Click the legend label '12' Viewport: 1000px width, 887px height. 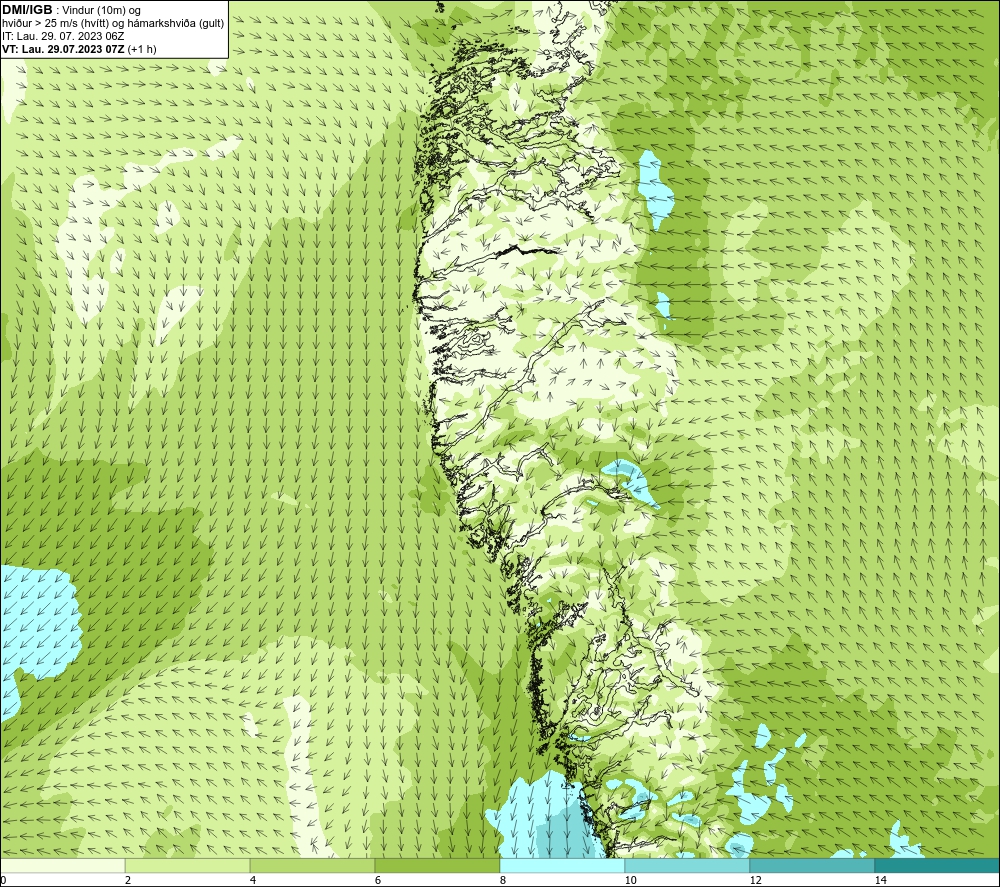point(755,880)
